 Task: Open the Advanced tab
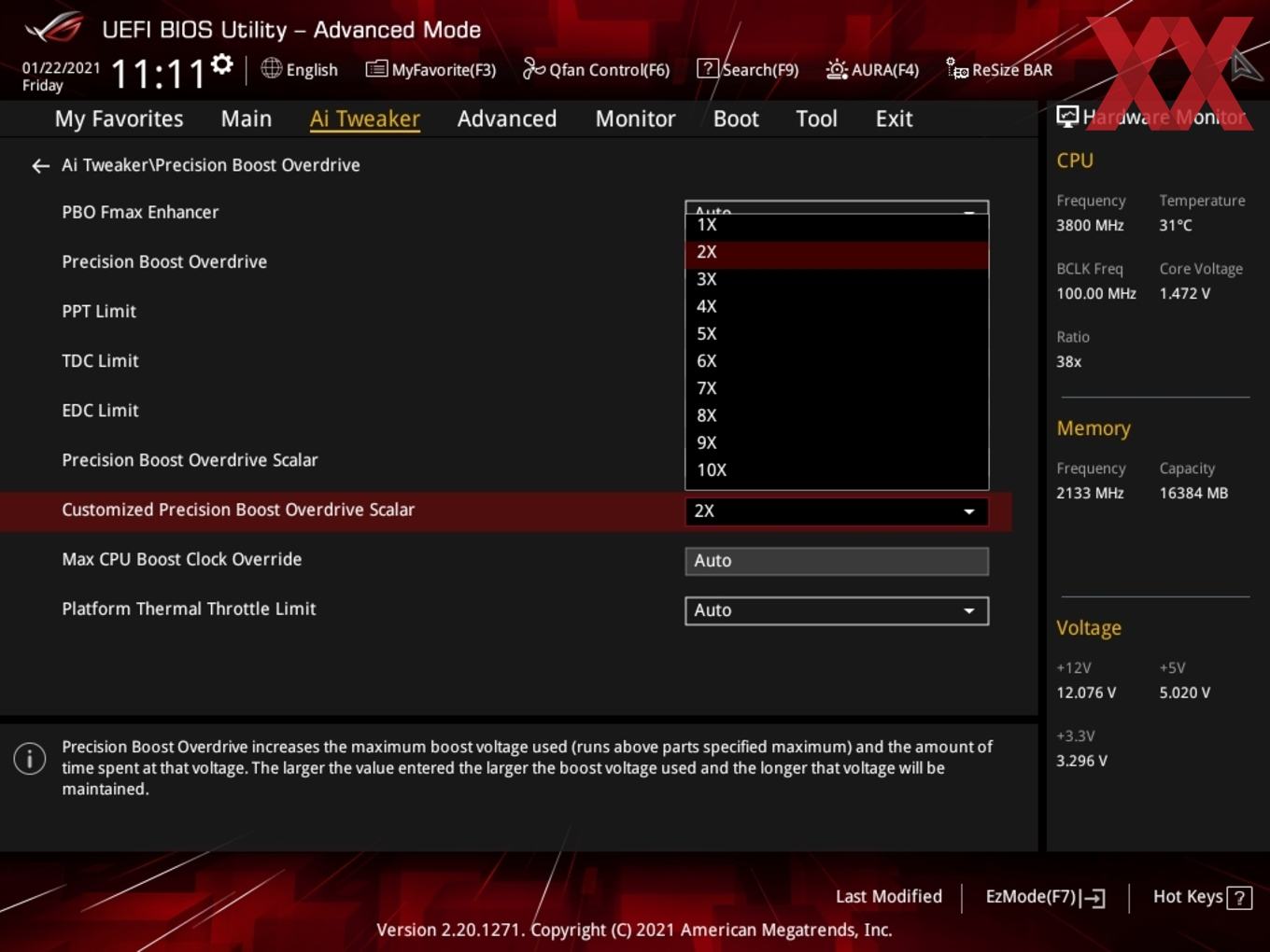click(507, 119)
